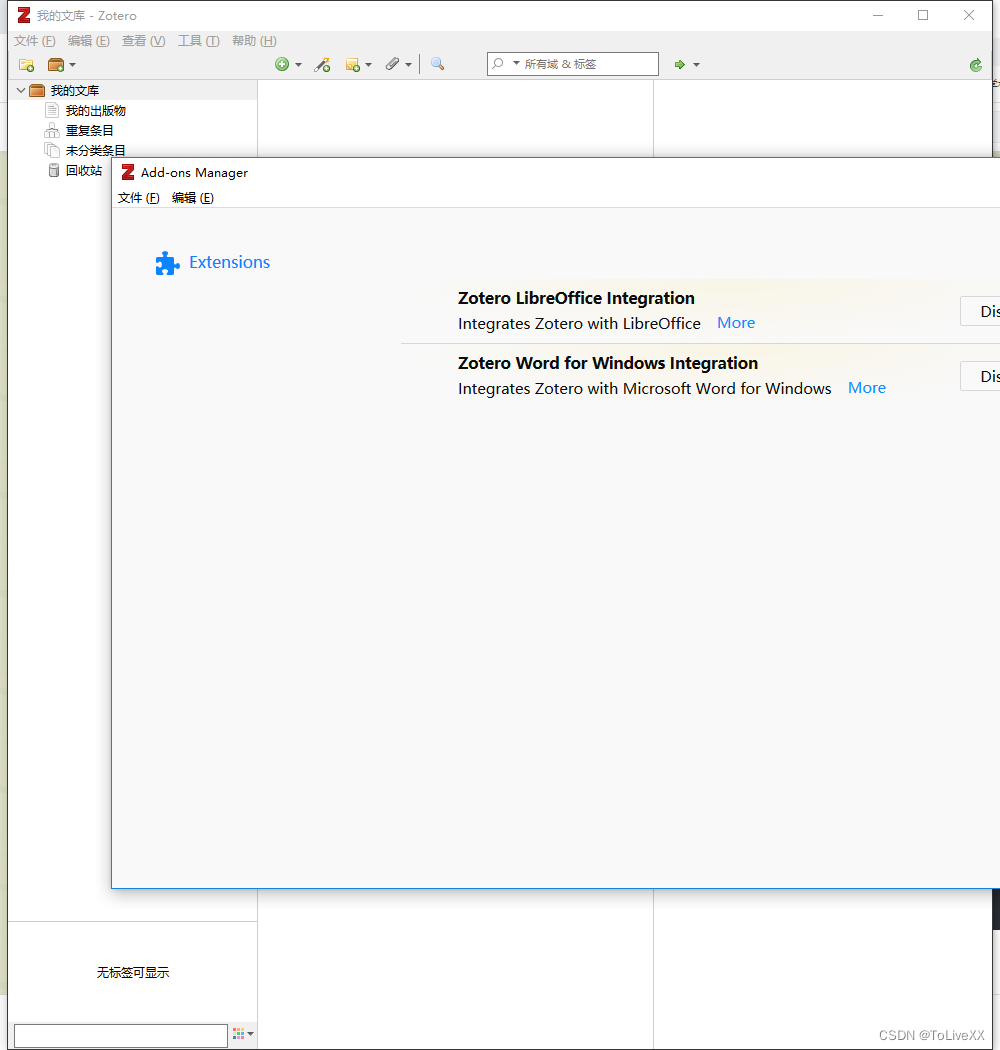Screen dimensions: 1000x1050
Task: Maximize the Zotero main window
Action: (x=923, y=15)
